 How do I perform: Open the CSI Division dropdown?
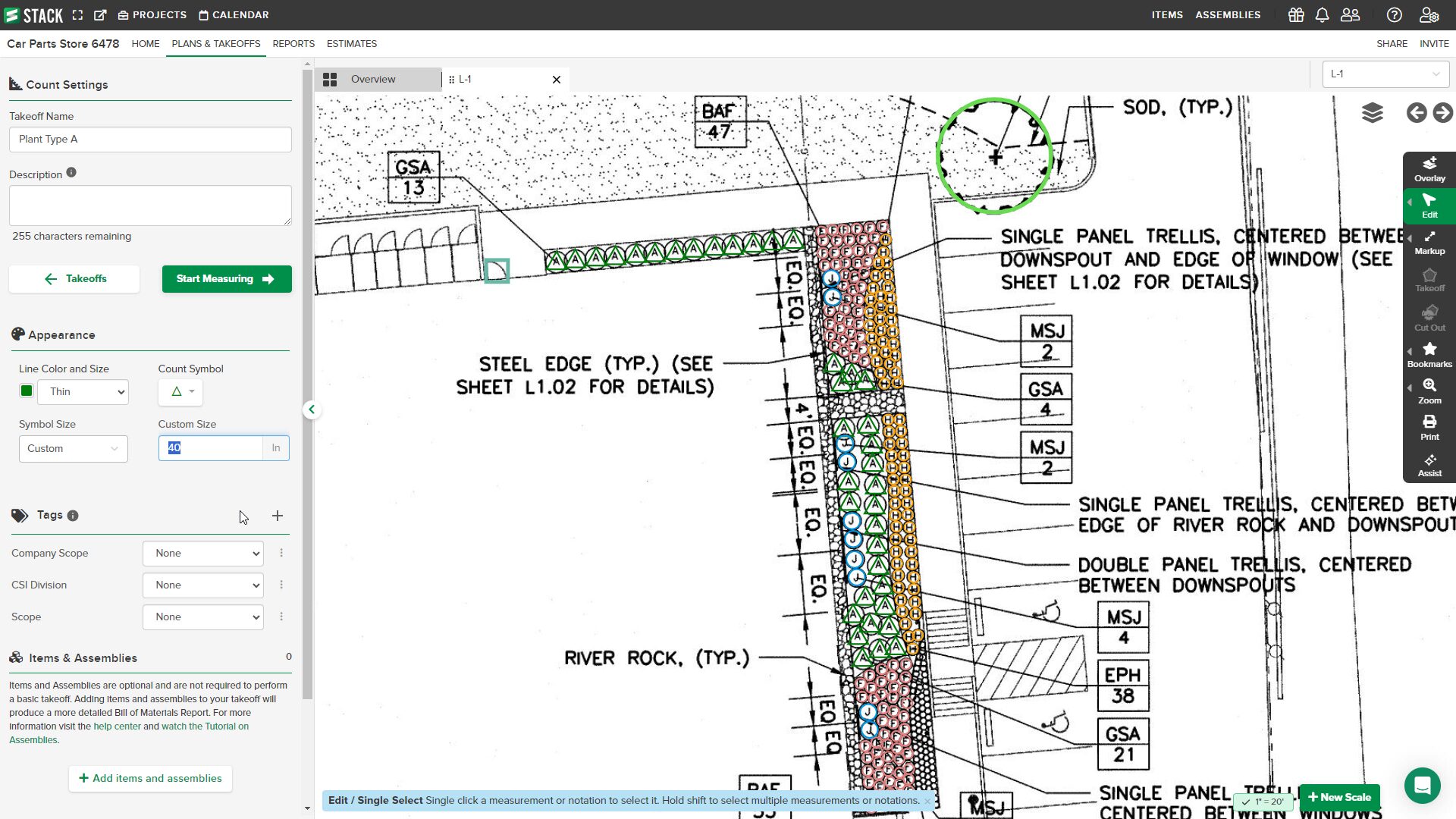click(202, 585)
